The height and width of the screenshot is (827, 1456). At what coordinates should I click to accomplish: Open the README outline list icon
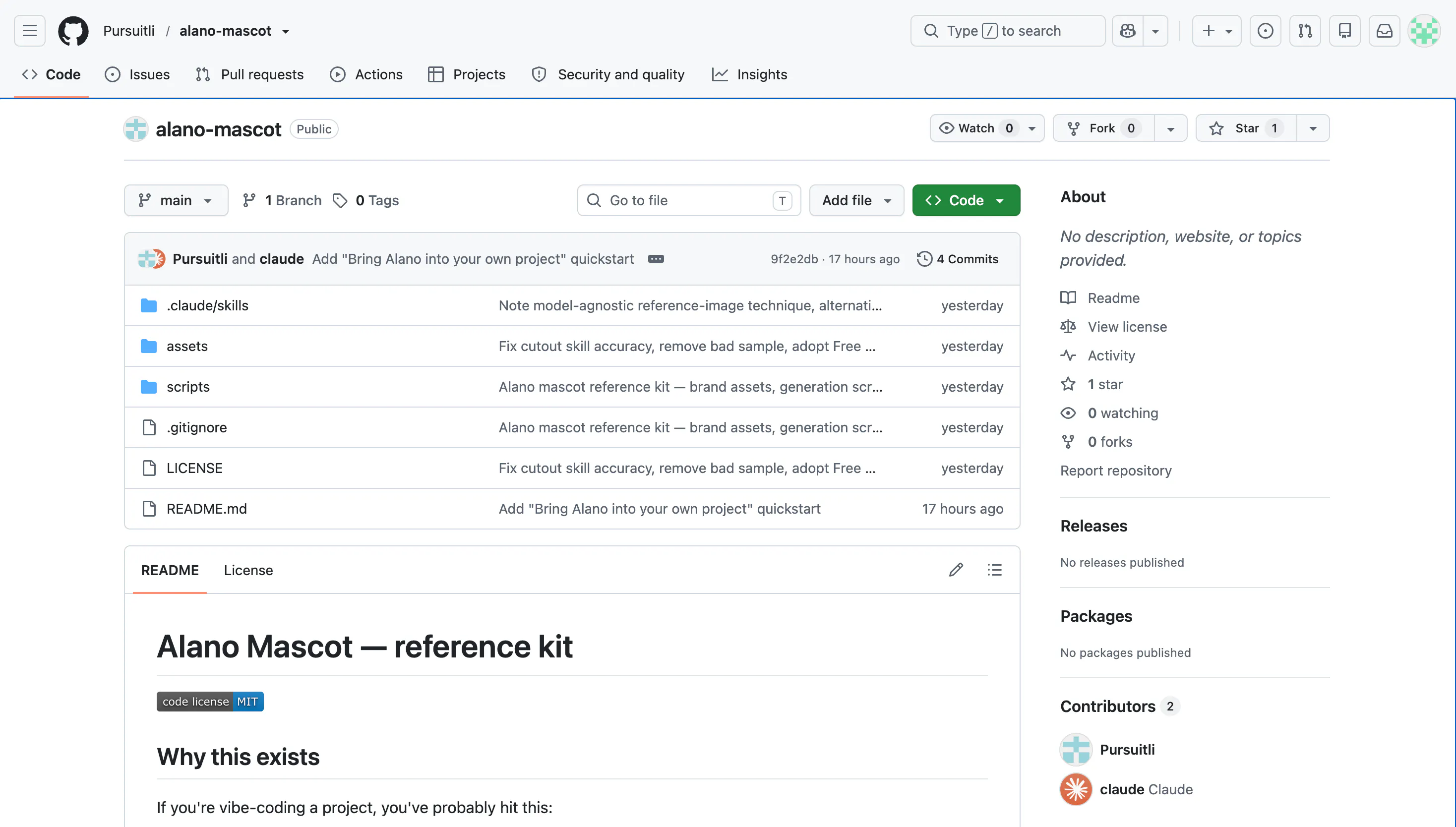[x=995, y=570]
